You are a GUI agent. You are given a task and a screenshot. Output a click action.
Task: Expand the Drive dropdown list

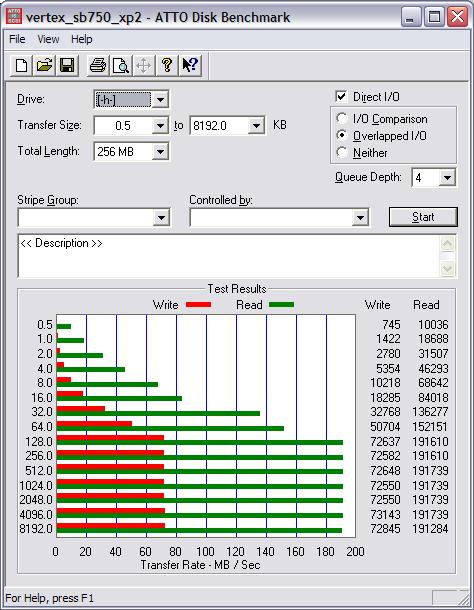[x=160, y=100]
